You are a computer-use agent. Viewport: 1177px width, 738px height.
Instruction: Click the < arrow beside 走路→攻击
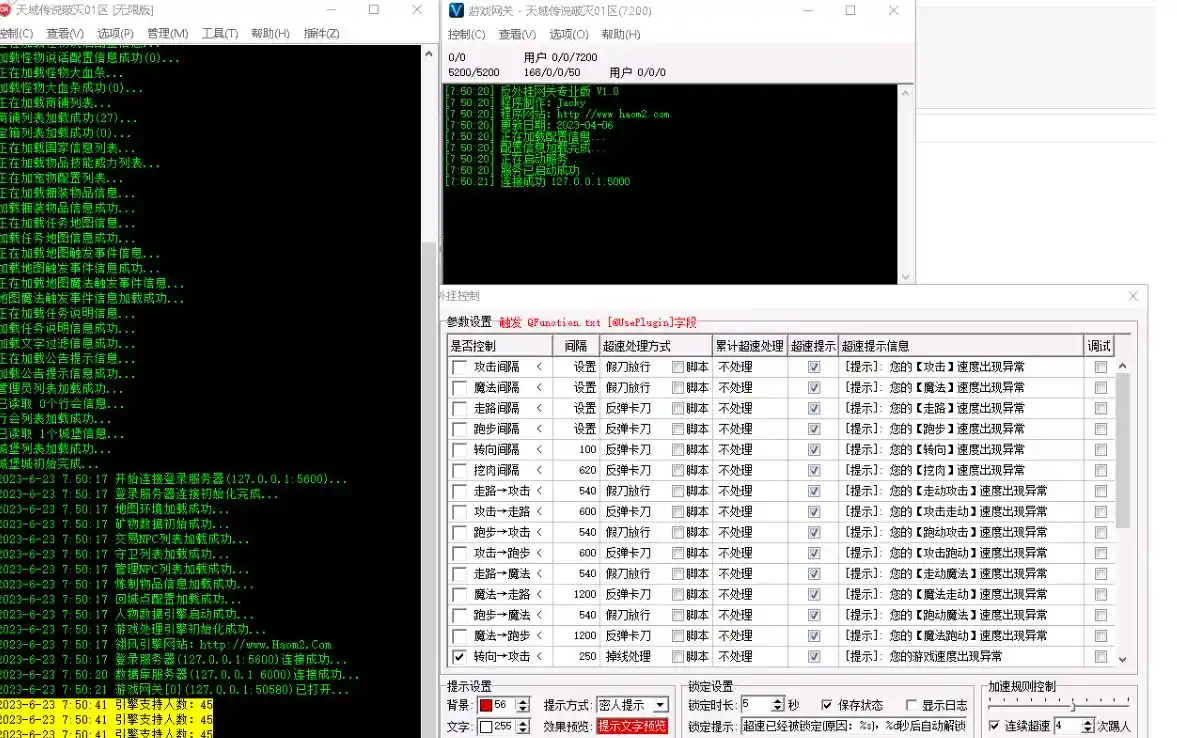tap(539, 491)
